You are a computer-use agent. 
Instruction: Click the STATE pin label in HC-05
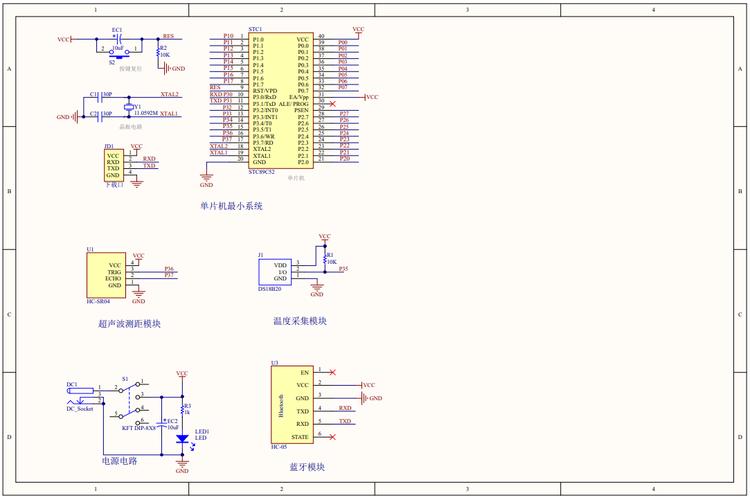(x=300, y=437)
